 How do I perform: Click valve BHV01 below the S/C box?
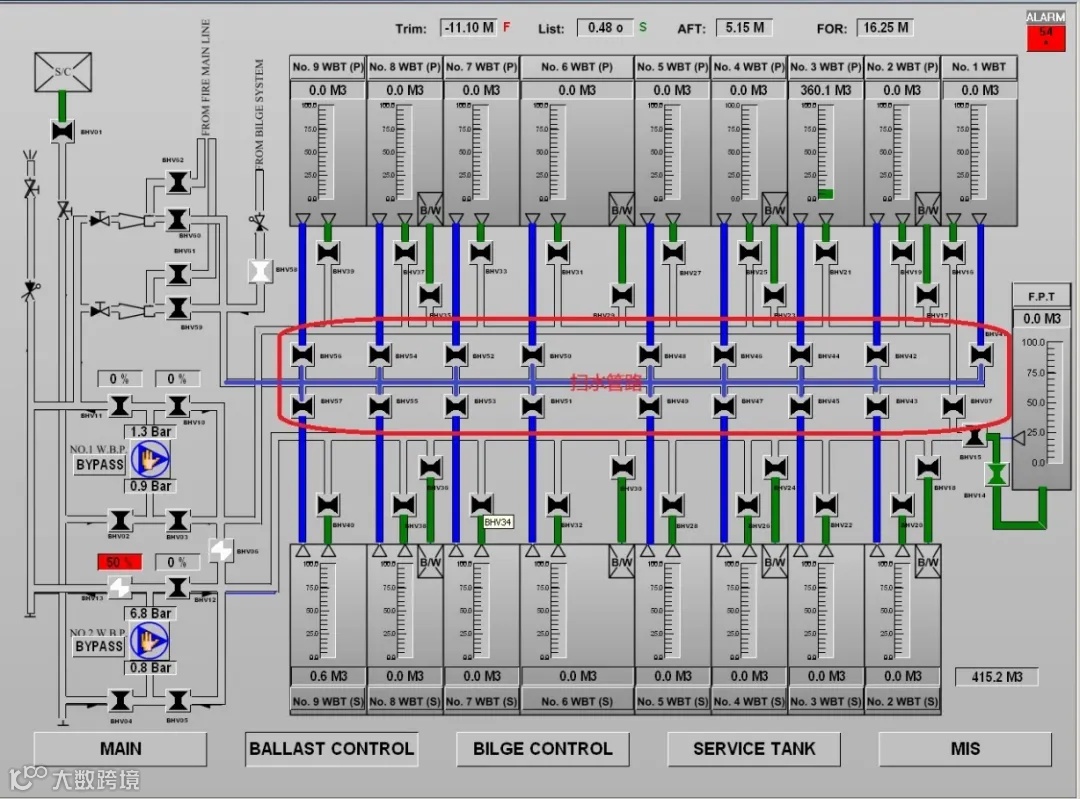(x=63, y=131)
